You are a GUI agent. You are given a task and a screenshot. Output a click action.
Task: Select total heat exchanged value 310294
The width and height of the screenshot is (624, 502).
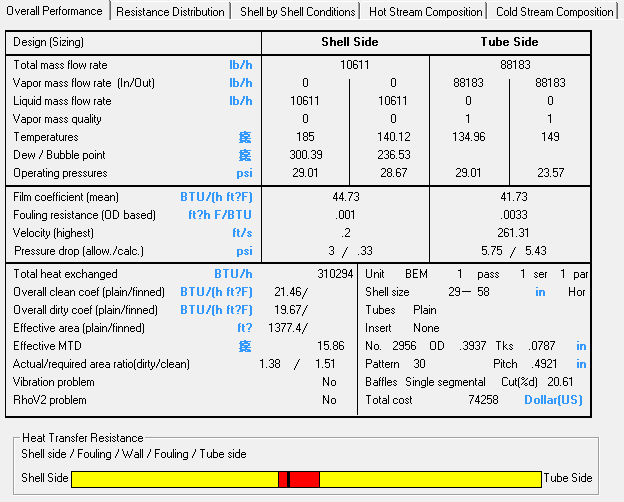pos(335,274)
